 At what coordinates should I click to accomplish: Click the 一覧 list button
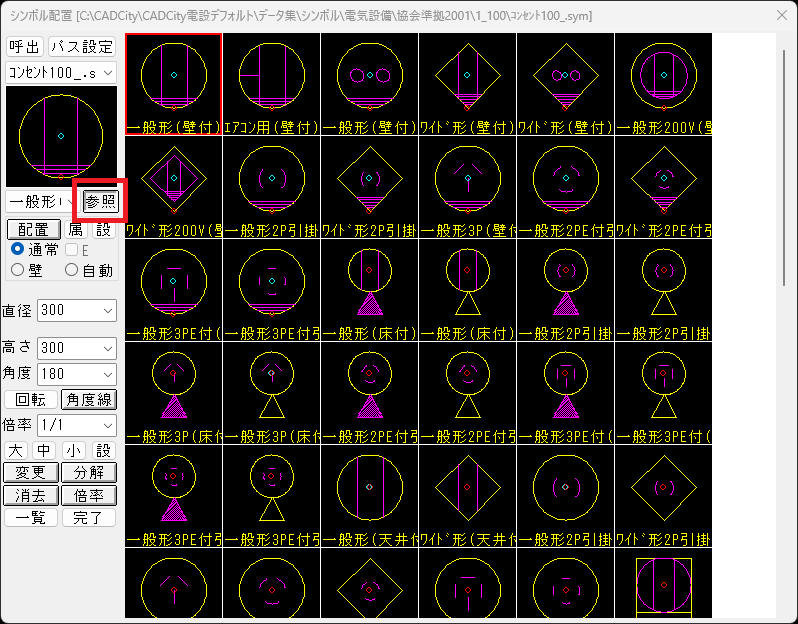31,518
